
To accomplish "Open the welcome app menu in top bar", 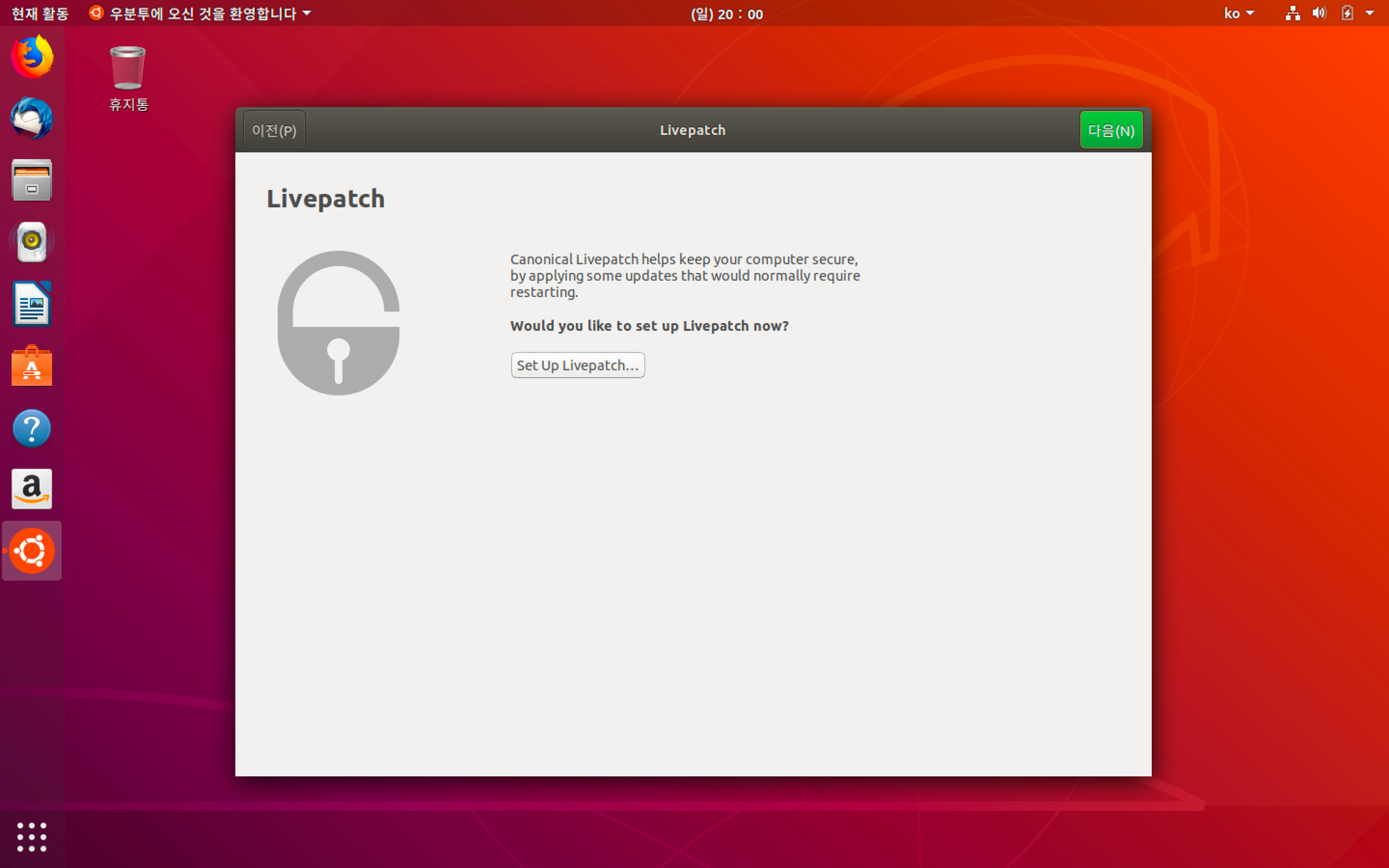I will click(x=200, y=13).
